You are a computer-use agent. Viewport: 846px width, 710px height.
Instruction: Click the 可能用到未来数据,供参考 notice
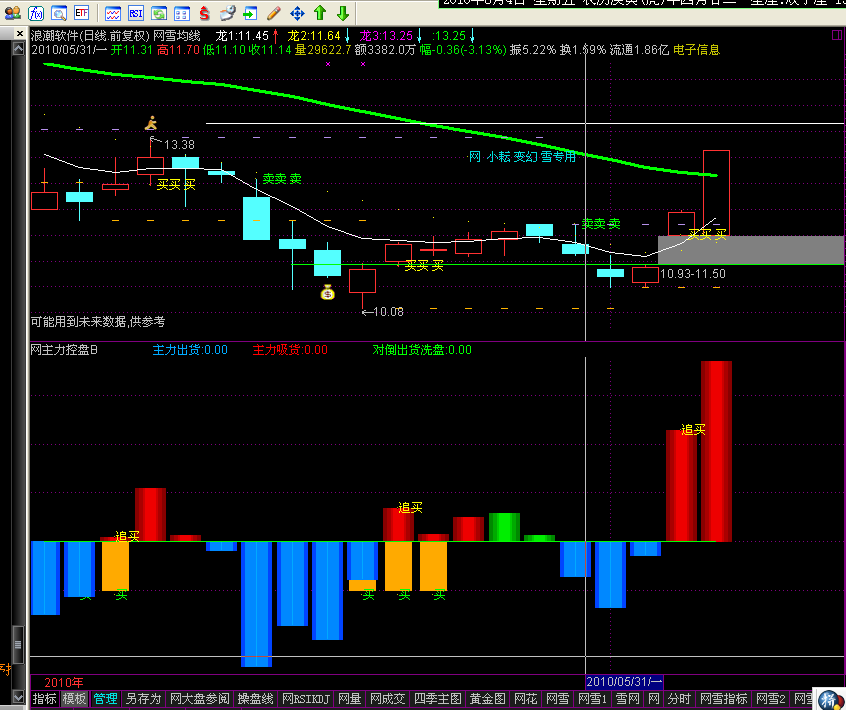[98, 322]
